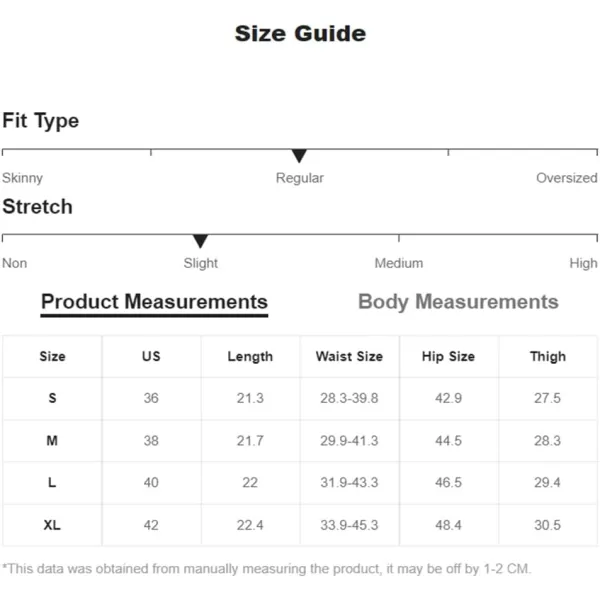
Task: Select the Medium stretch label
Action: [399, 263]
